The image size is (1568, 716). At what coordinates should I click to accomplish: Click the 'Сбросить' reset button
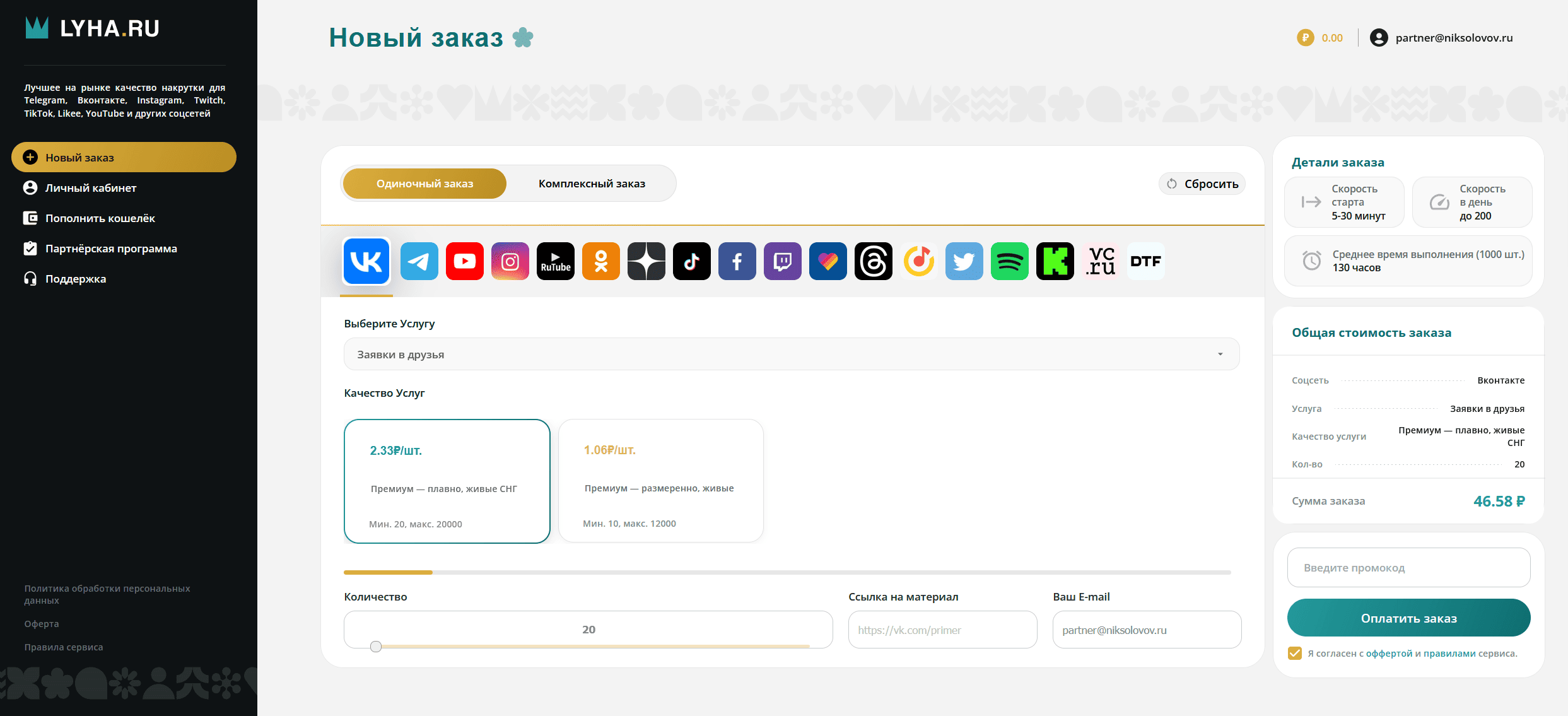tap(1202, 184)
